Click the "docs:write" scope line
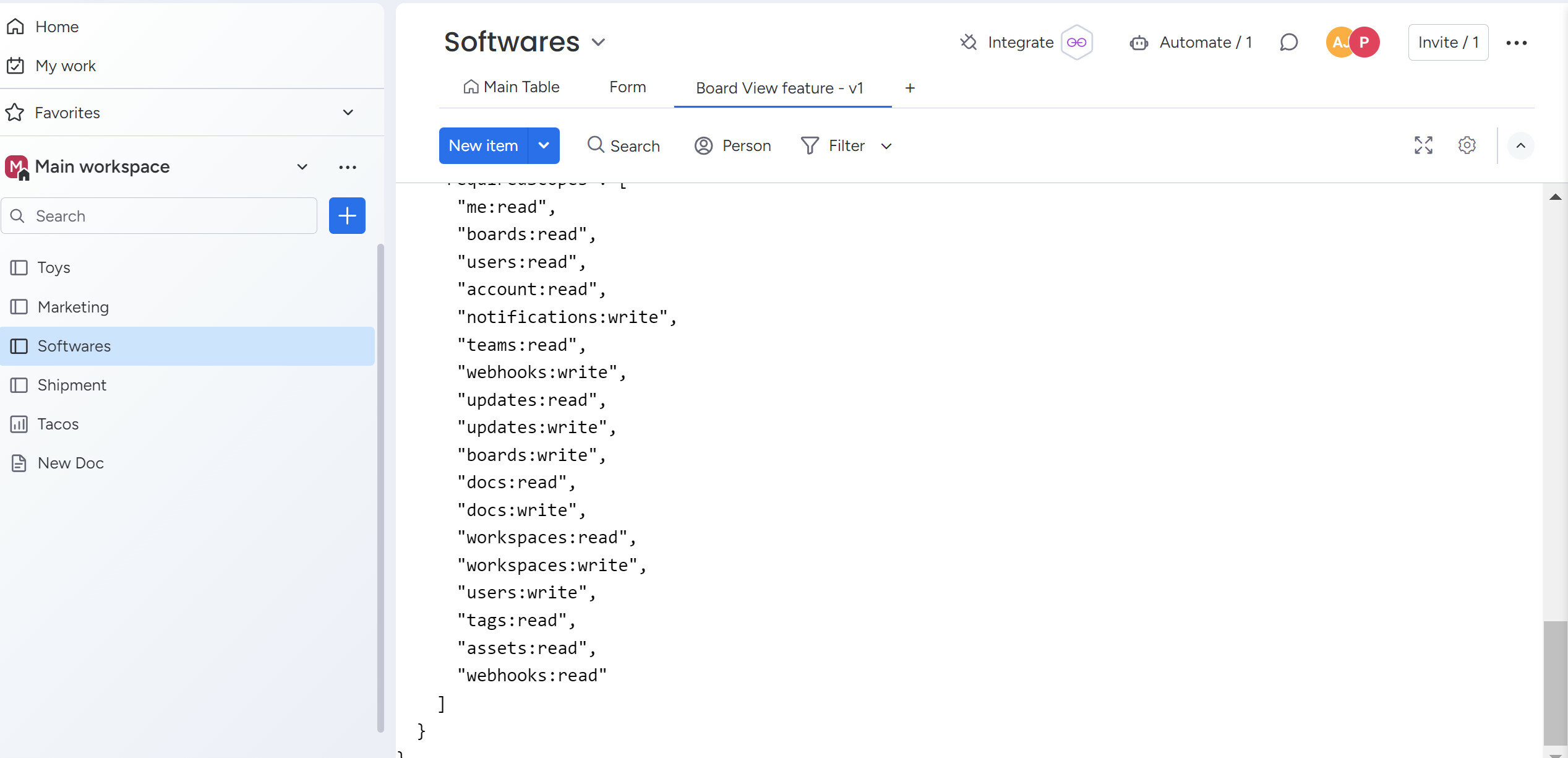The width and height of the screenshot is (1568, 758). 521,510
